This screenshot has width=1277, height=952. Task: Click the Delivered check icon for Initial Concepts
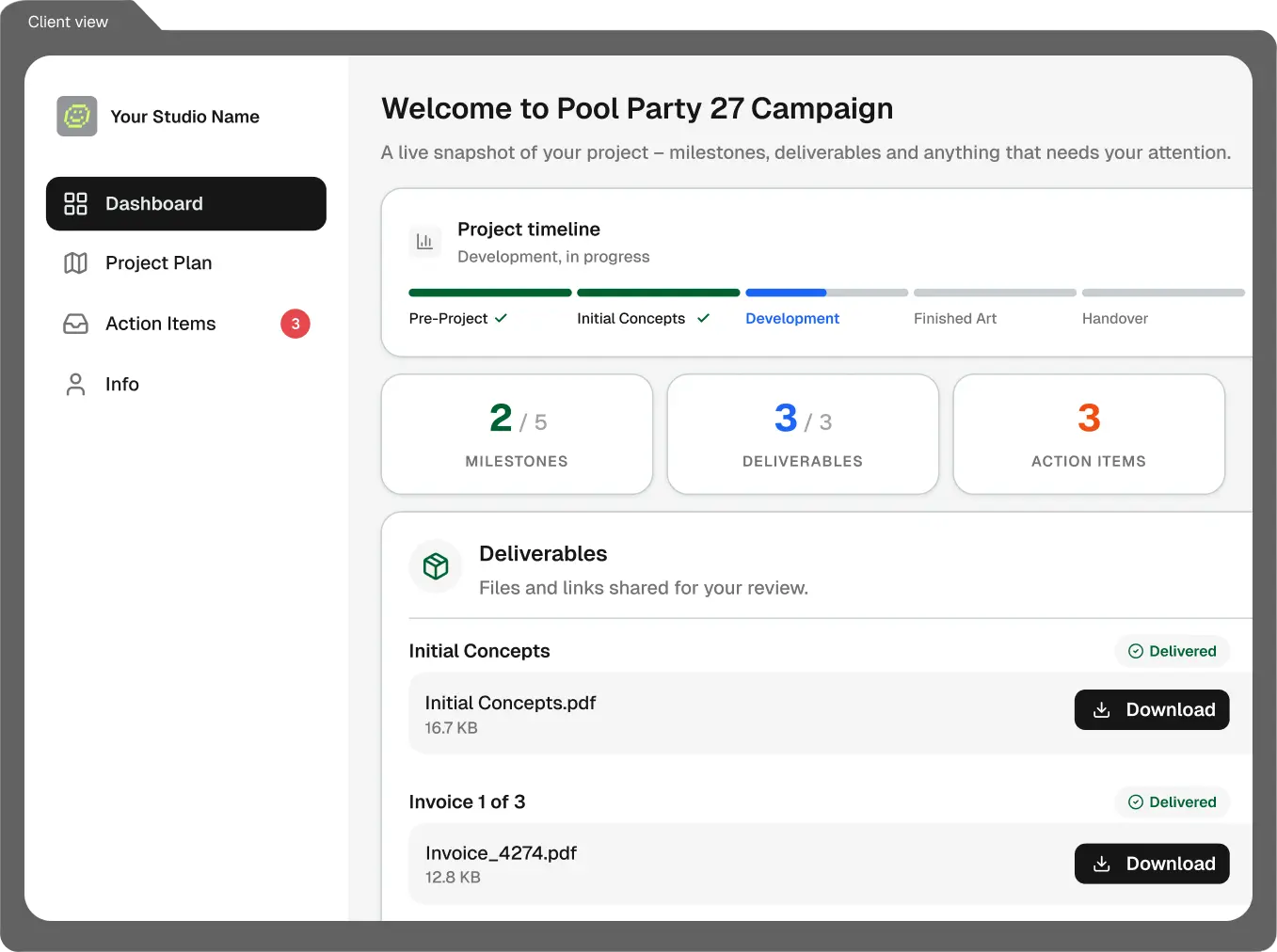pyautogui.click(x=1136, y=651)
